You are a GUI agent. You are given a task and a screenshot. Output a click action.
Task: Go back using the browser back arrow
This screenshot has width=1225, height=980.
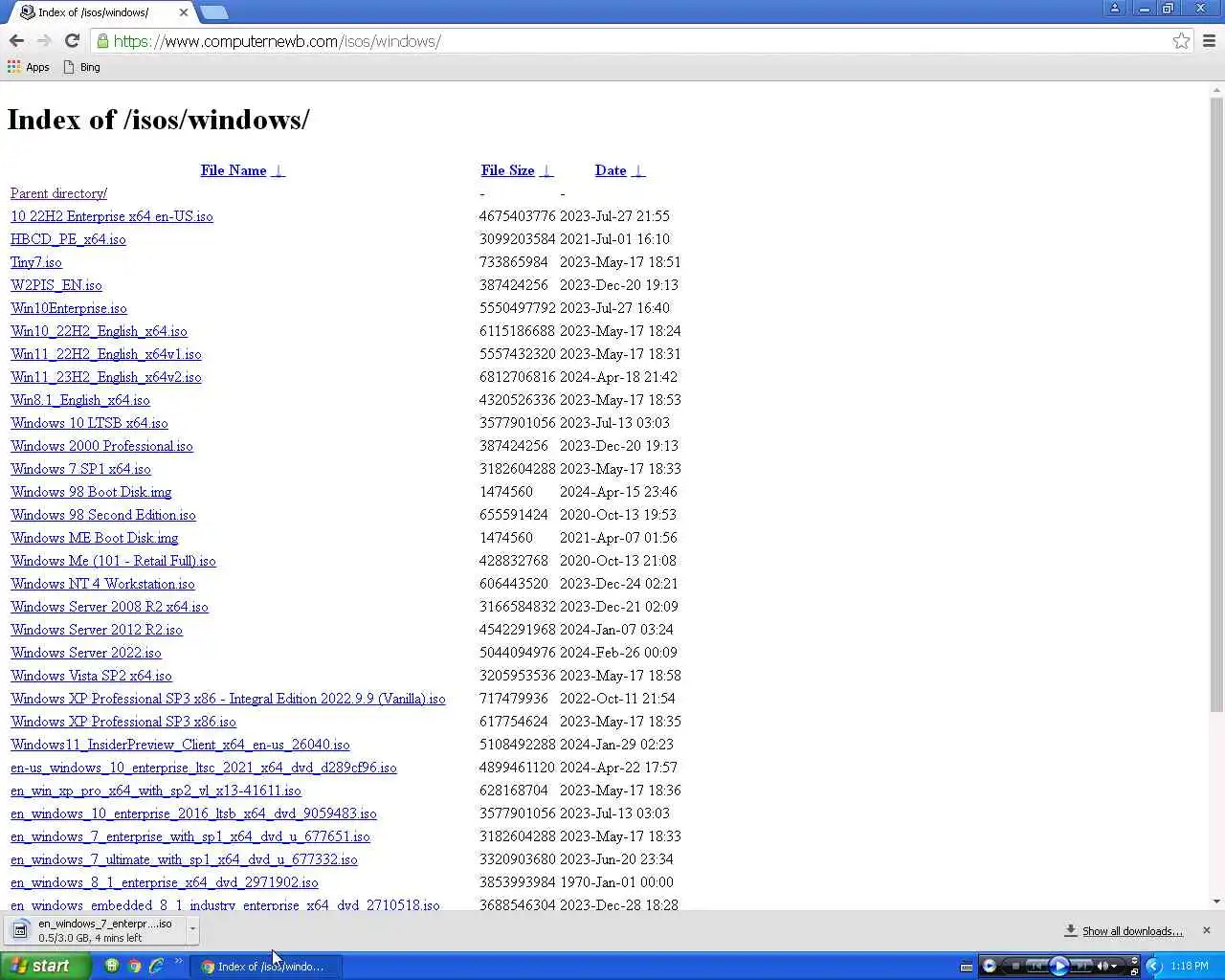pos(16,41)
